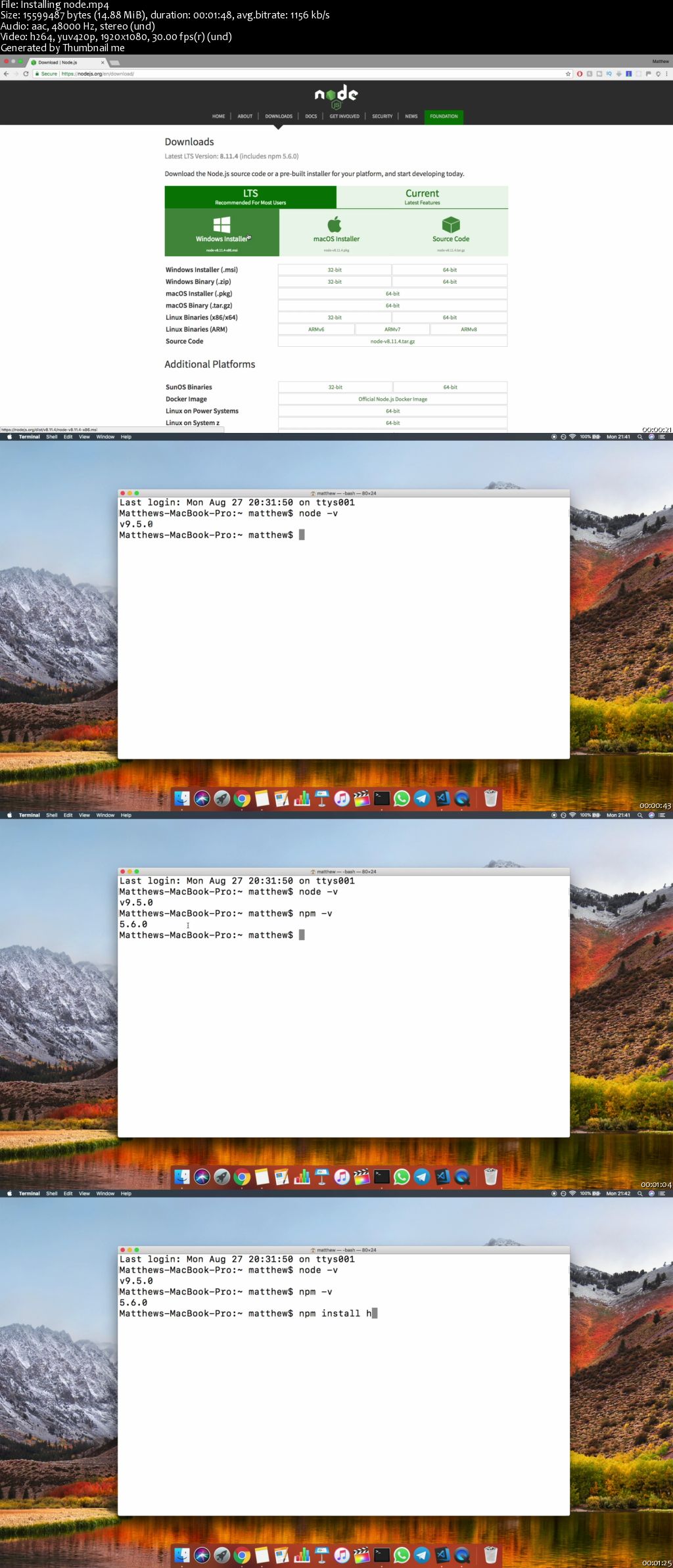
Task: Open iTunes from the dock in the 00:01:04 frame
Action: tap(342, 1176)
